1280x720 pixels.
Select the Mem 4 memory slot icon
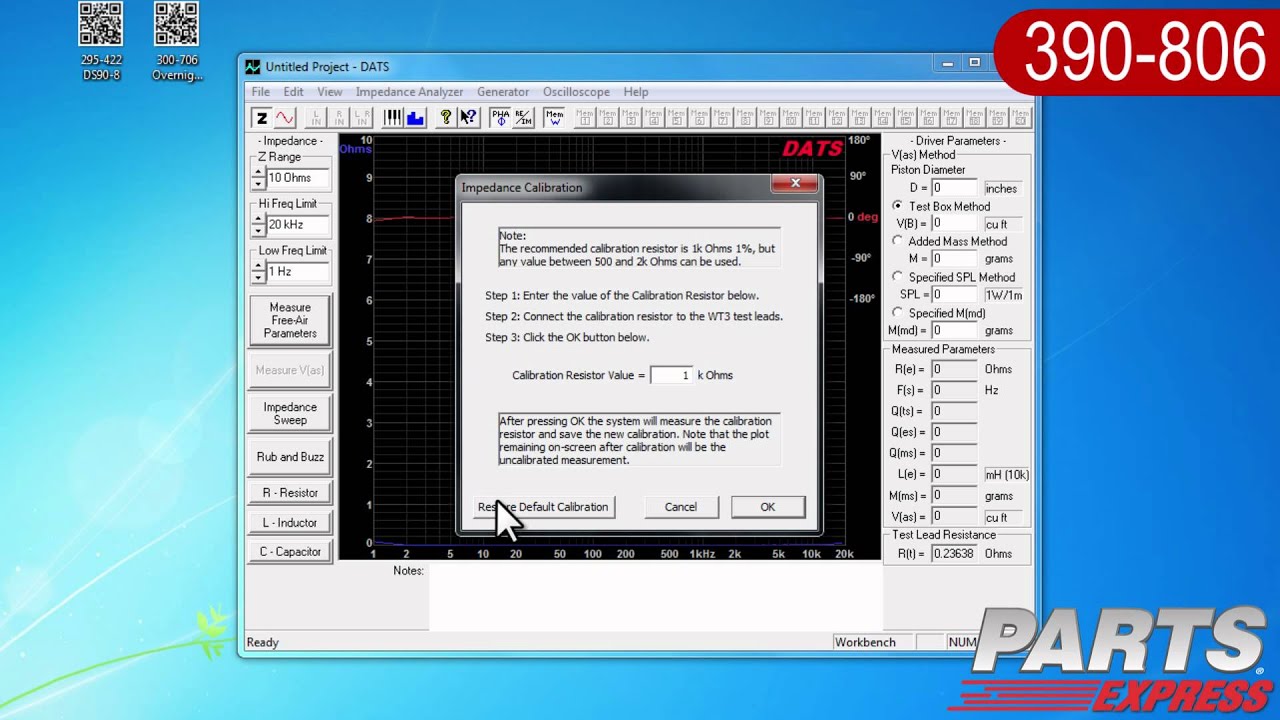coord(654,118)
